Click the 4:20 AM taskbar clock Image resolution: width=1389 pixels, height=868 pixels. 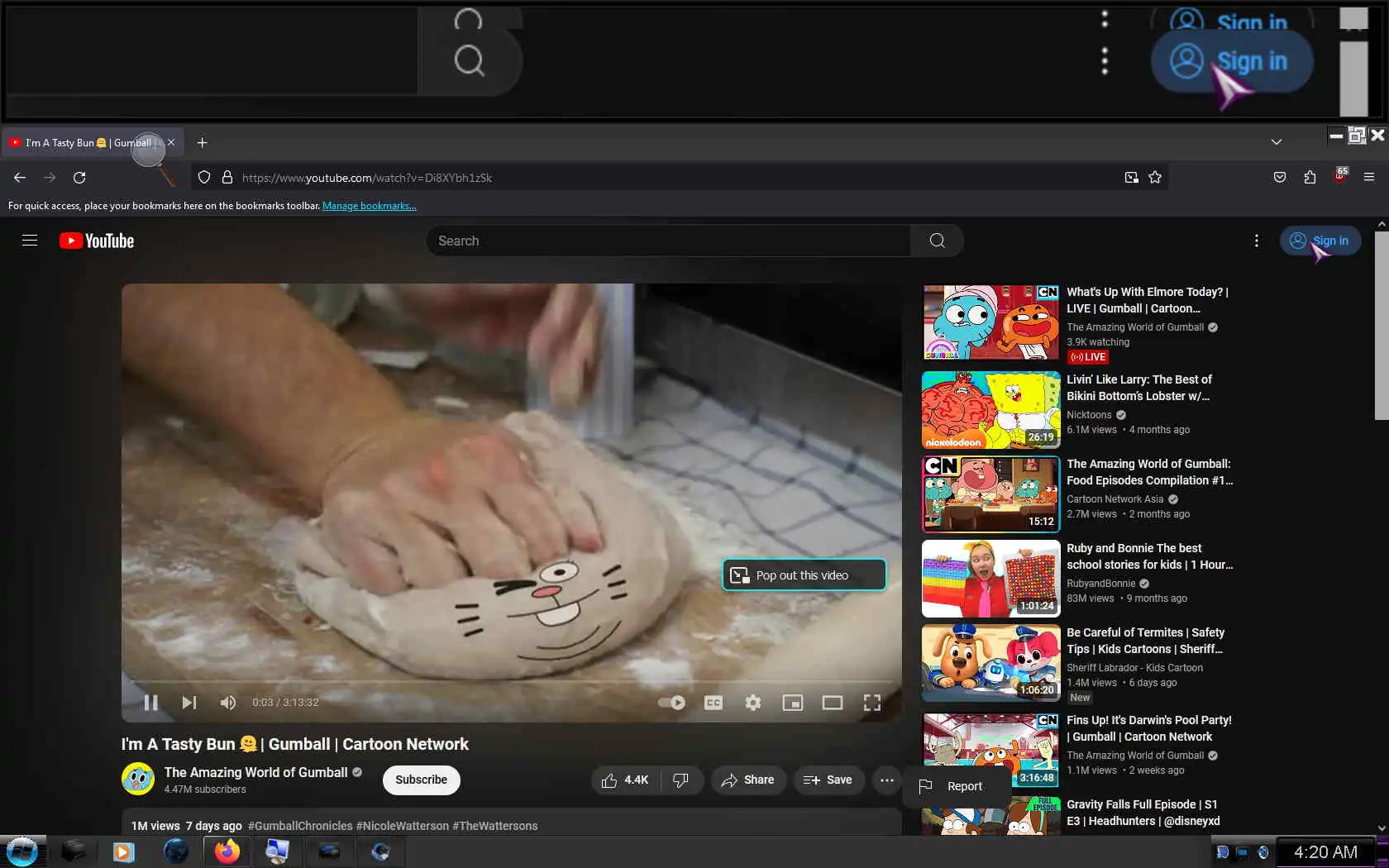click(x=1325, y=852)
